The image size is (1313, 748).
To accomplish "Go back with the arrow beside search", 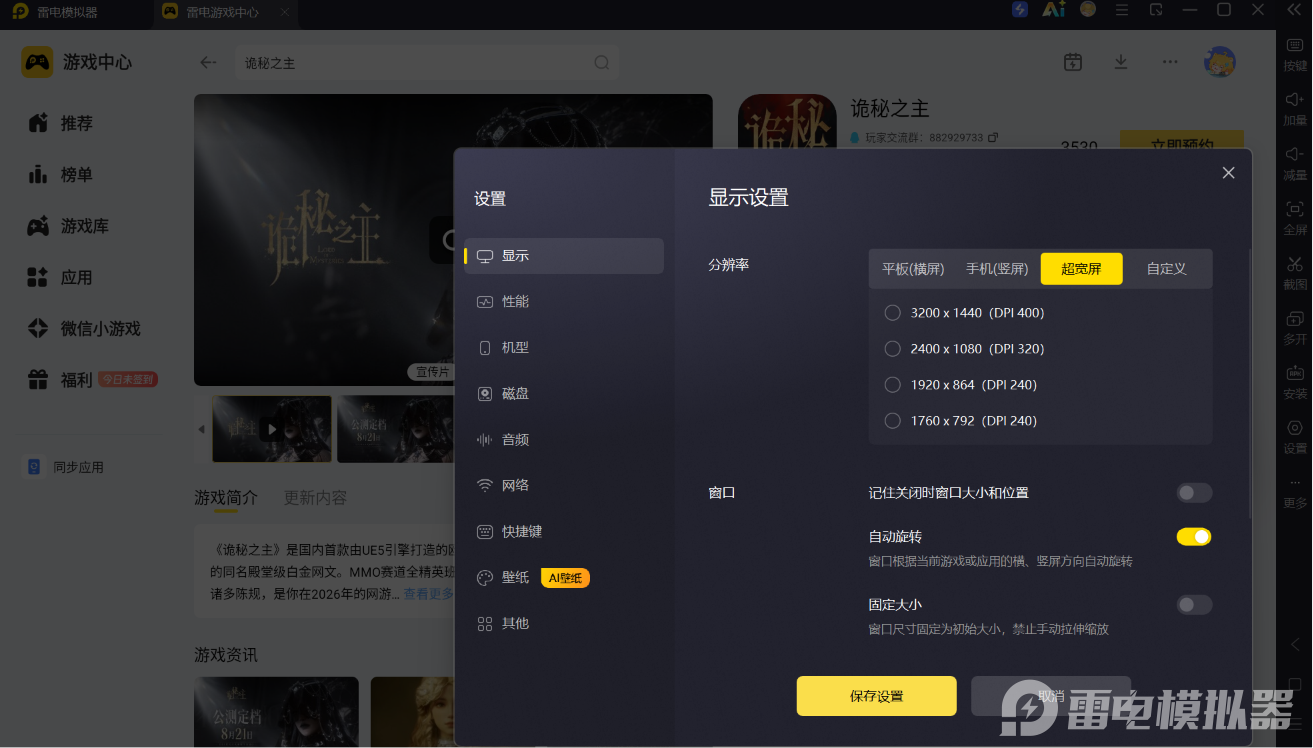I will click(208, 62).
